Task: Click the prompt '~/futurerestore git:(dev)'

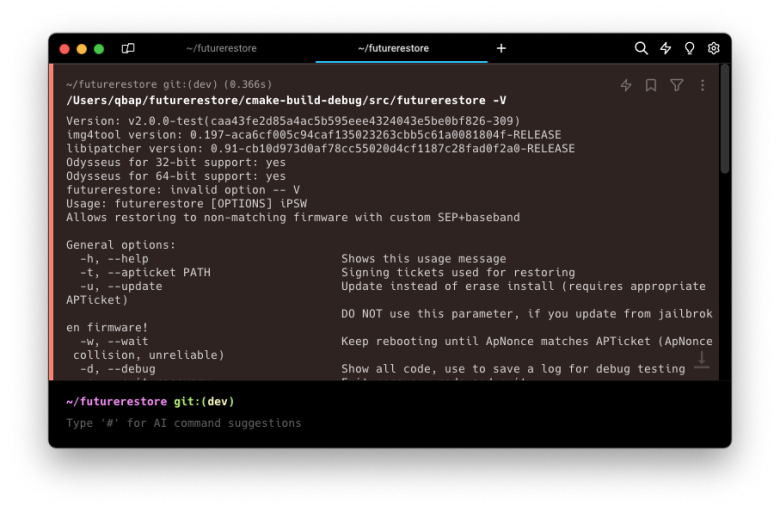Action: pos(150,402)
